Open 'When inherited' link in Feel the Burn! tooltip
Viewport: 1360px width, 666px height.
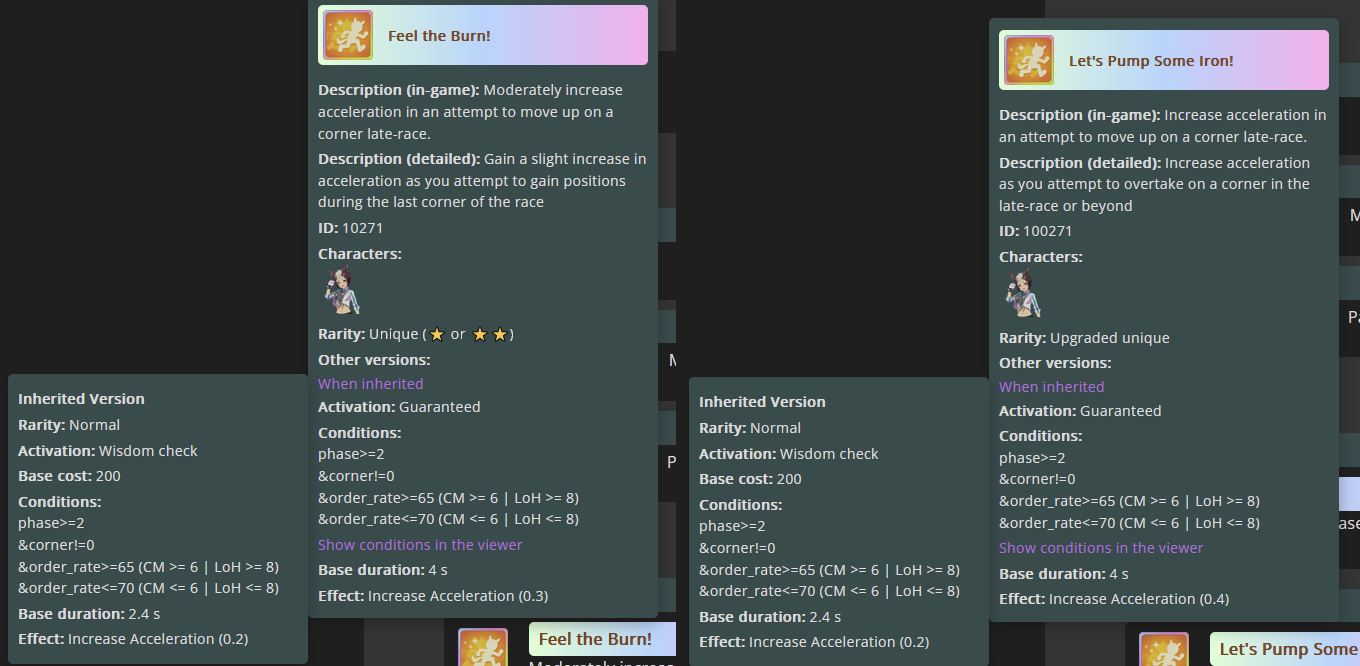[x=371, y=384]
